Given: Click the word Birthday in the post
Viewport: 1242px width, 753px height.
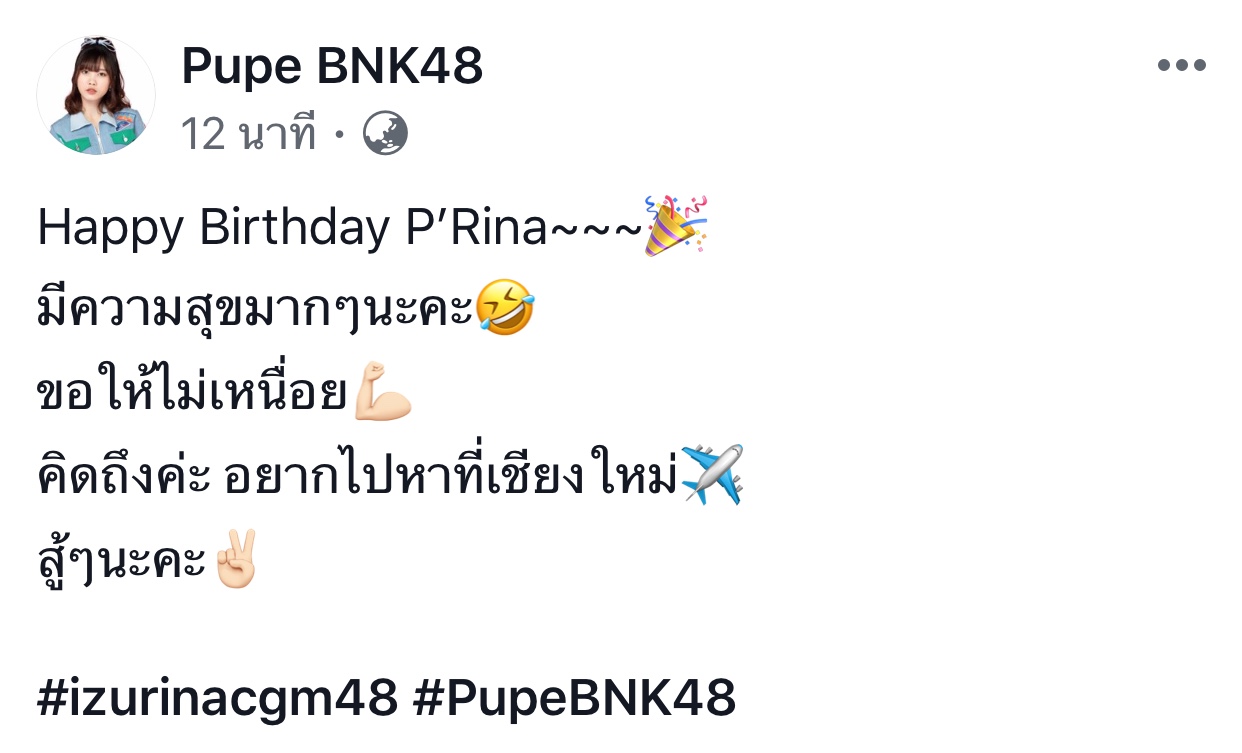Looking at the screenshot, I should (294, 229).
